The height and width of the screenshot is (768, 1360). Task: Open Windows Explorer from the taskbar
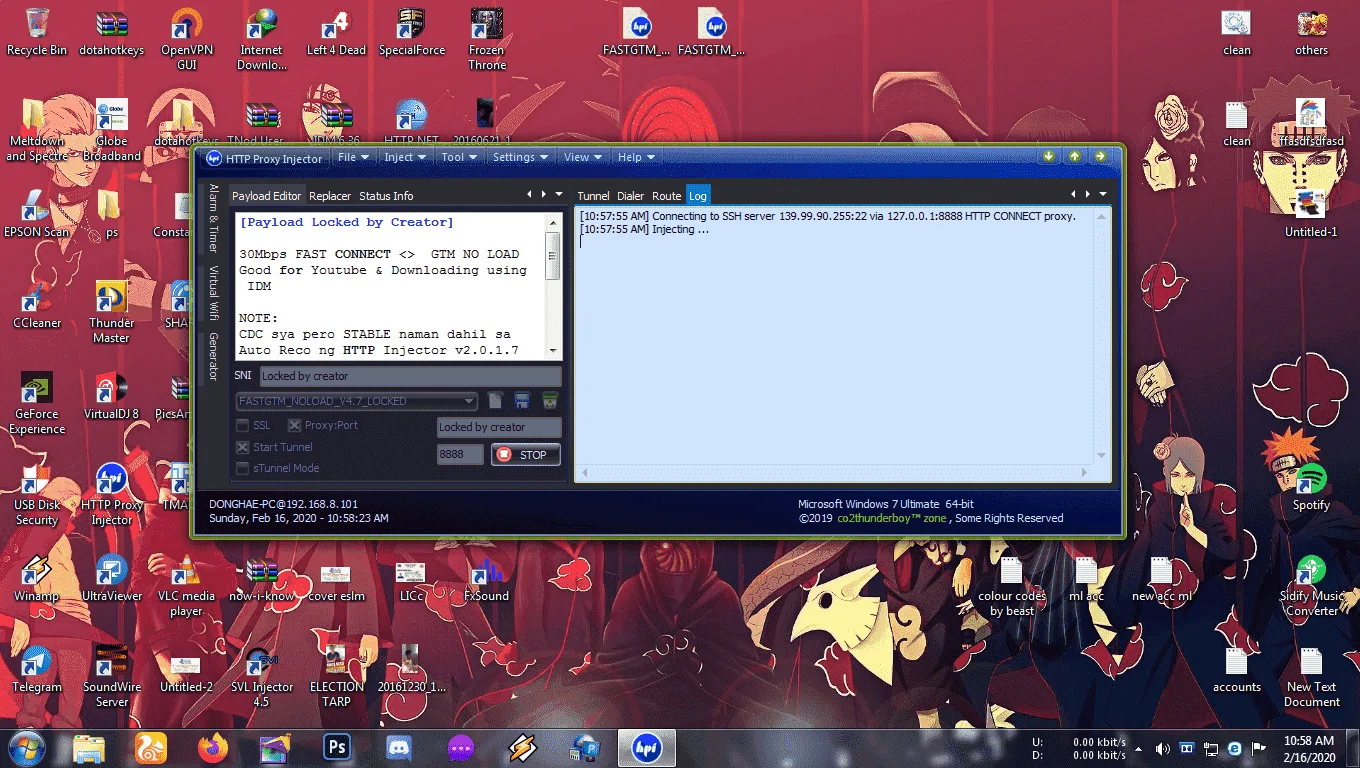point(88,748)
